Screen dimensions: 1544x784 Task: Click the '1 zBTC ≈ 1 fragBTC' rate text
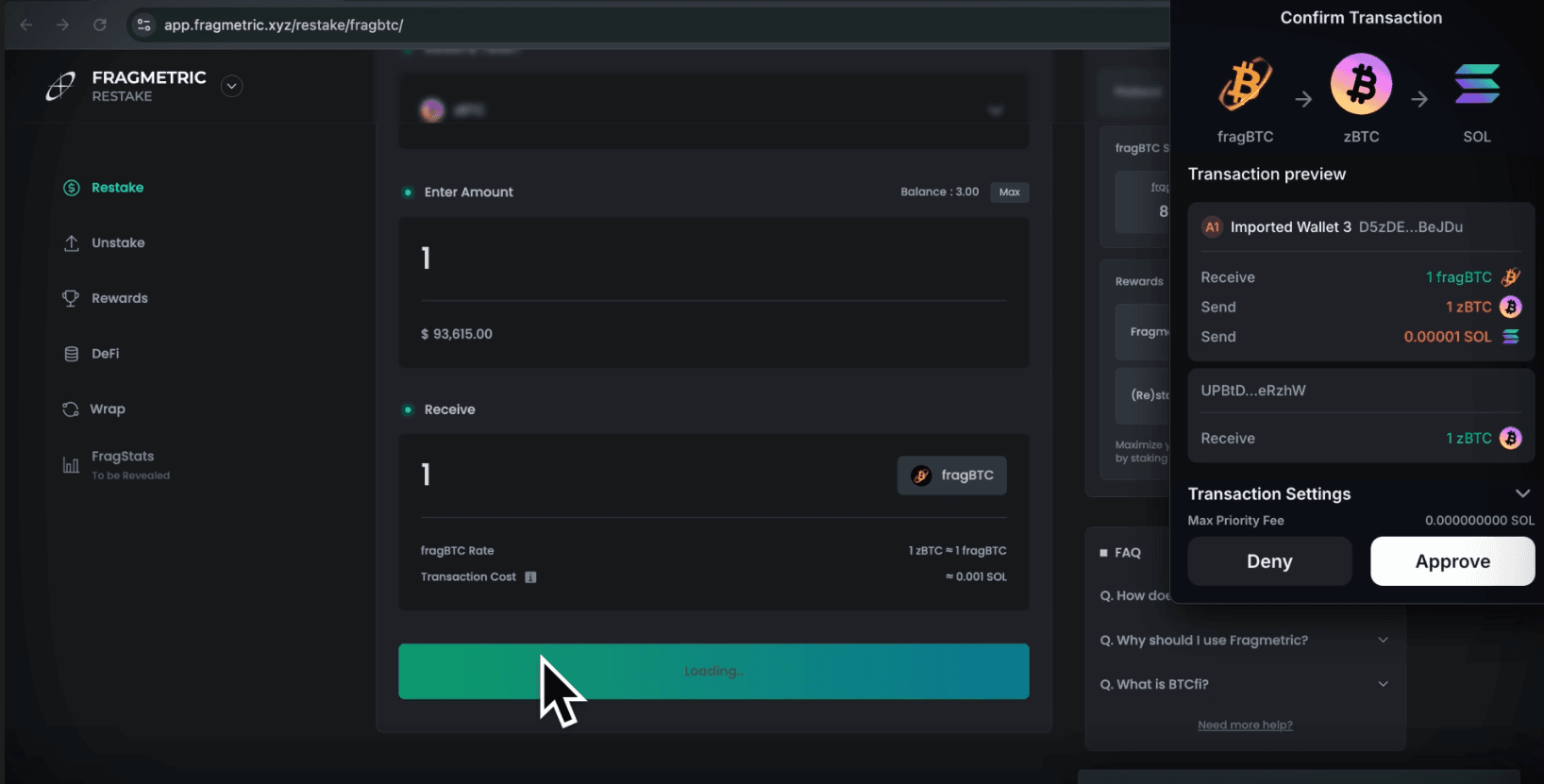coord(958,550)
